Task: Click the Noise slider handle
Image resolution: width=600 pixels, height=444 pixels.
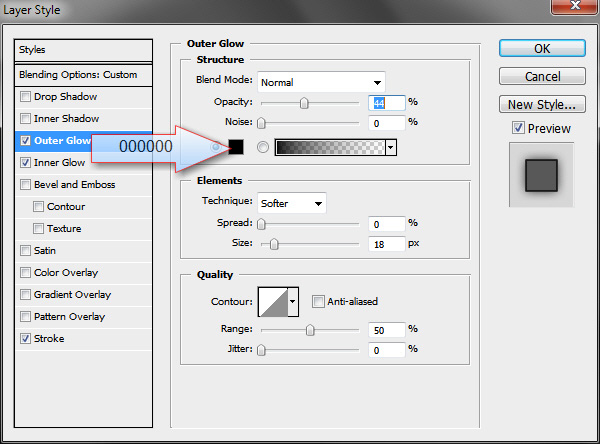Action: (x=261, y=123)
